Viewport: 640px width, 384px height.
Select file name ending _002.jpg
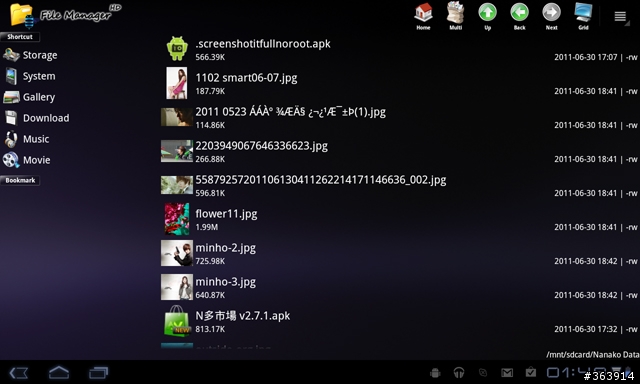(320, 180)
